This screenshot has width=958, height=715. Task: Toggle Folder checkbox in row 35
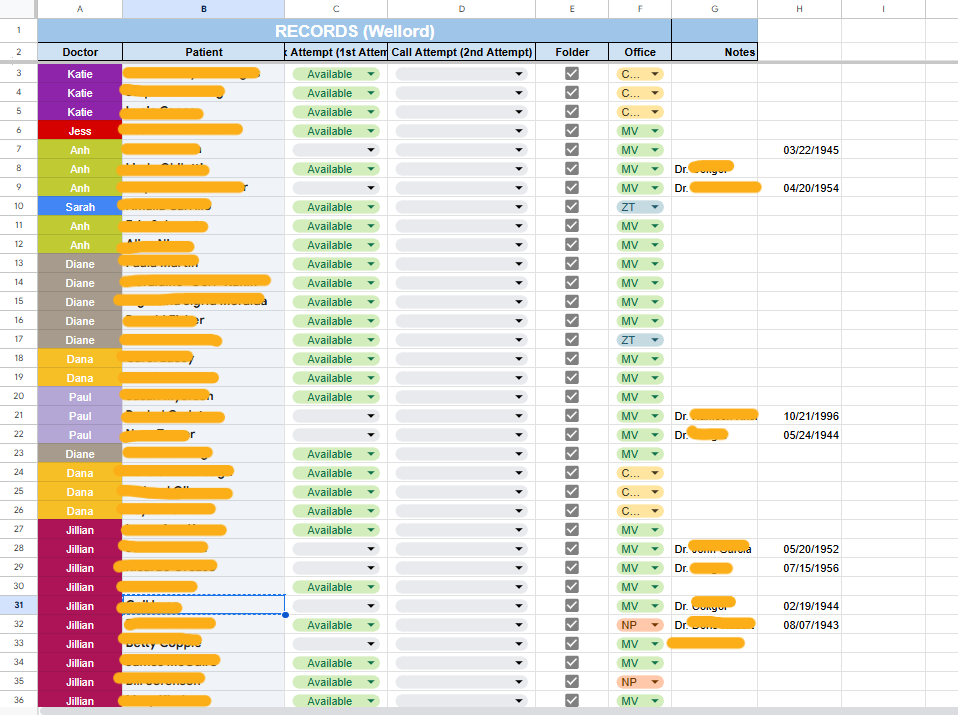(x=572, y=681)
